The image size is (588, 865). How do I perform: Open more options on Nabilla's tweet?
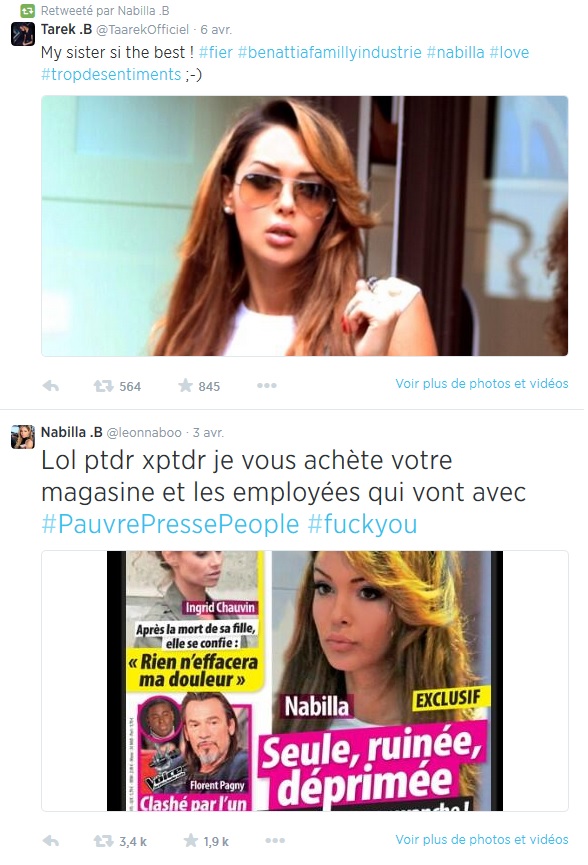coord(275,841)
